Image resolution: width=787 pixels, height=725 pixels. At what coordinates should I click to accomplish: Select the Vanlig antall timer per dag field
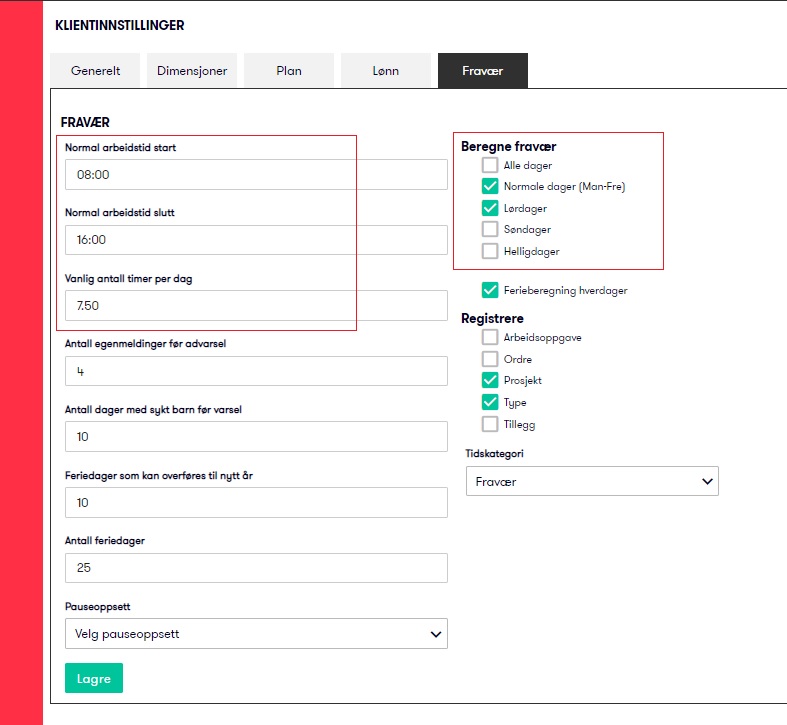click(256, 305)
